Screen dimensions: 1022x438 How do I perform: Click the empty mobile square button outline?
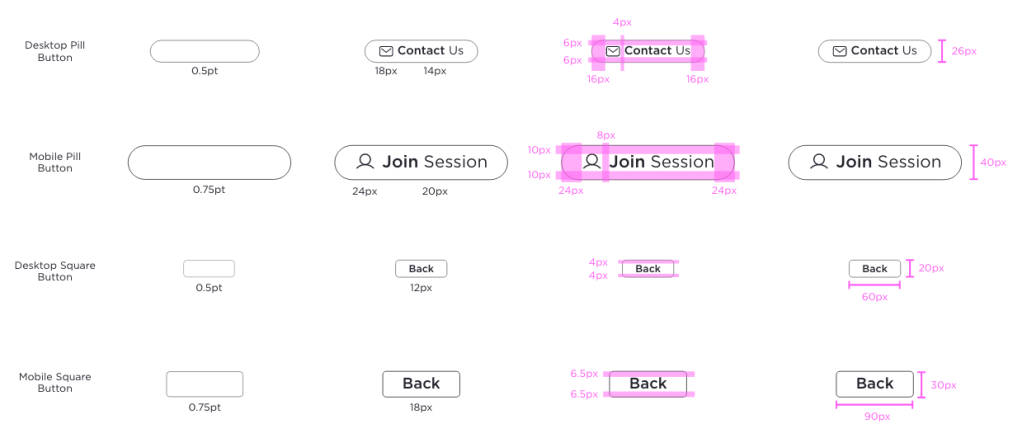coord(204,384)
